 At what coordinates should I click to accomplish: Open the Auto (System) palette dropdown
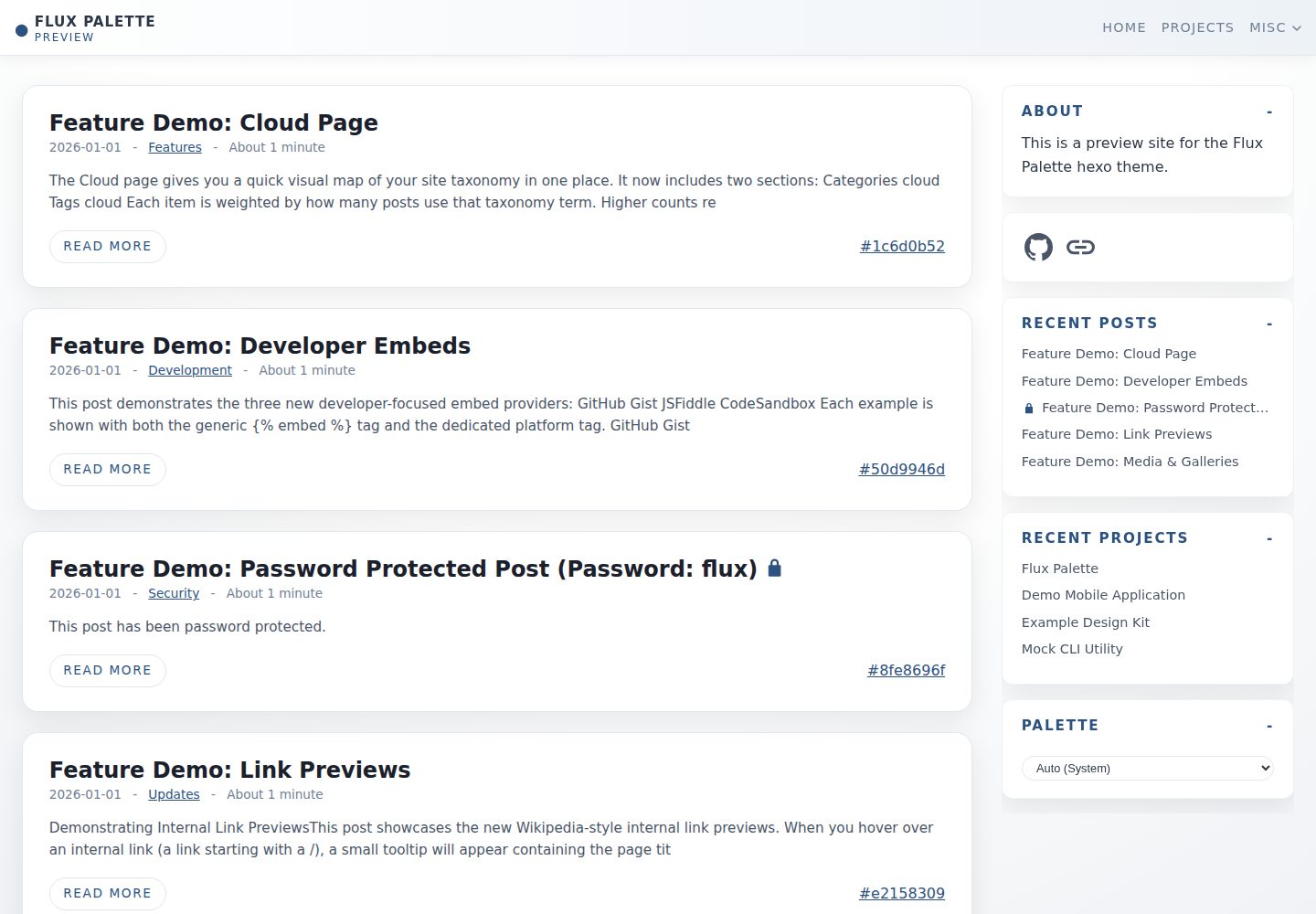tap(1148, 768)
